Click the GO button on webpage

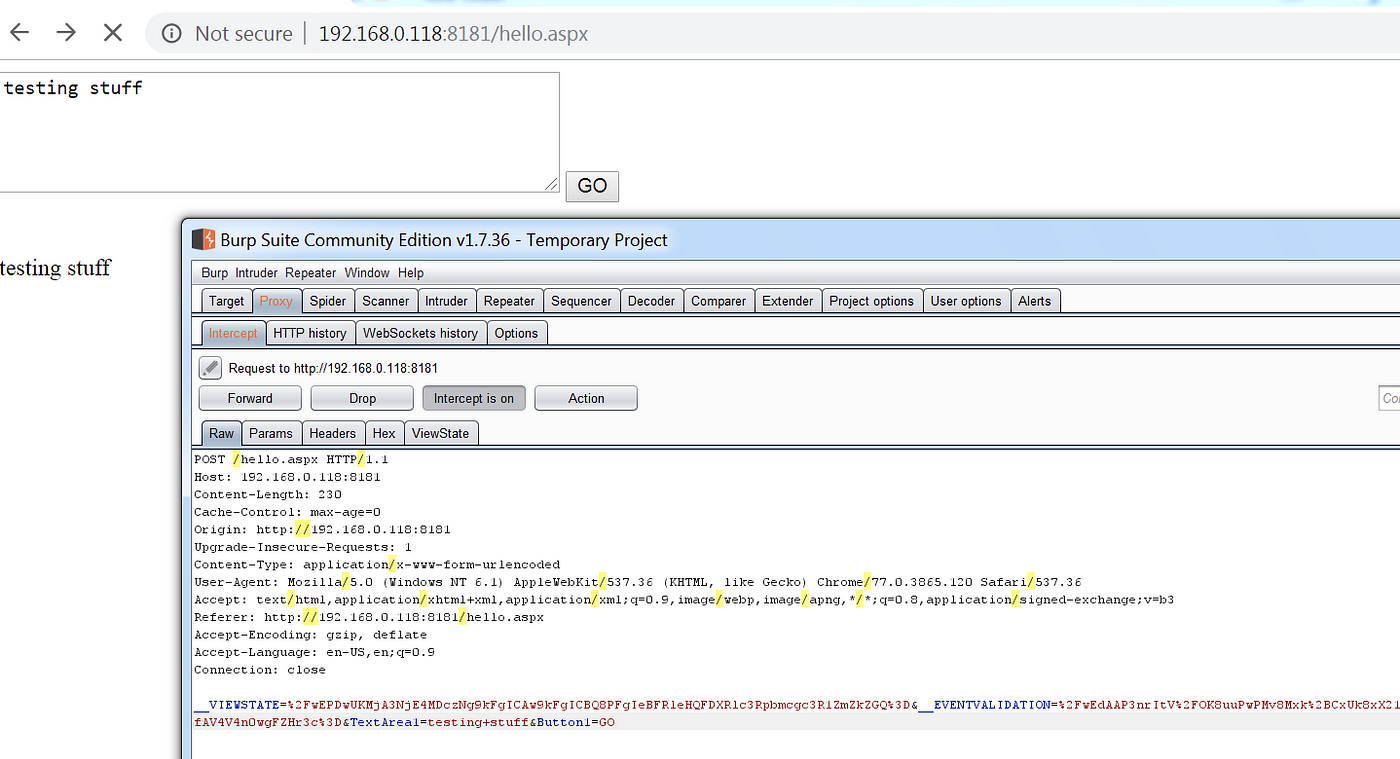pos(592,186)
